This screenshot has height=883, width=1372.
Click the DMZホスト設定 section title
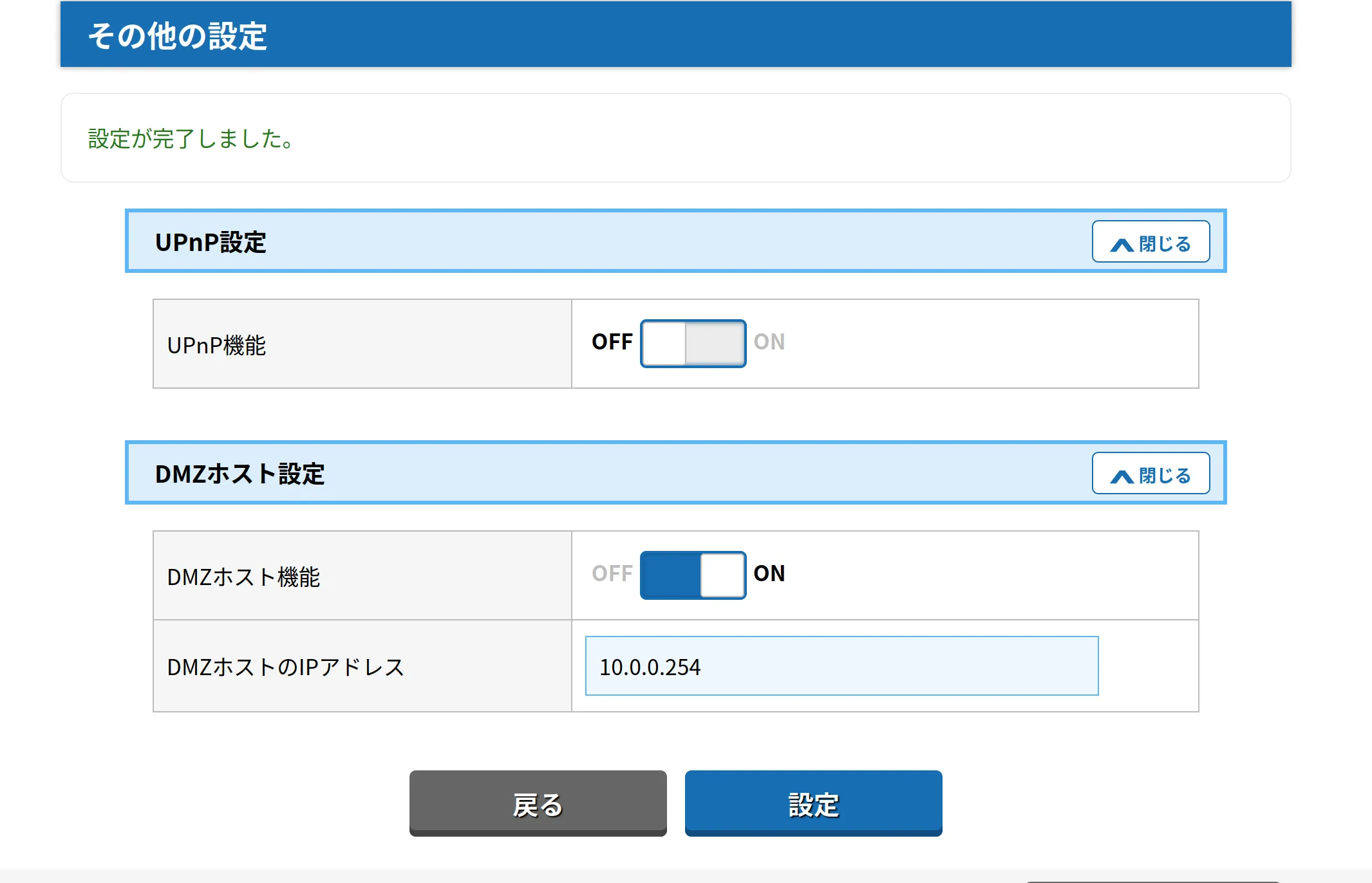[240, 474]
